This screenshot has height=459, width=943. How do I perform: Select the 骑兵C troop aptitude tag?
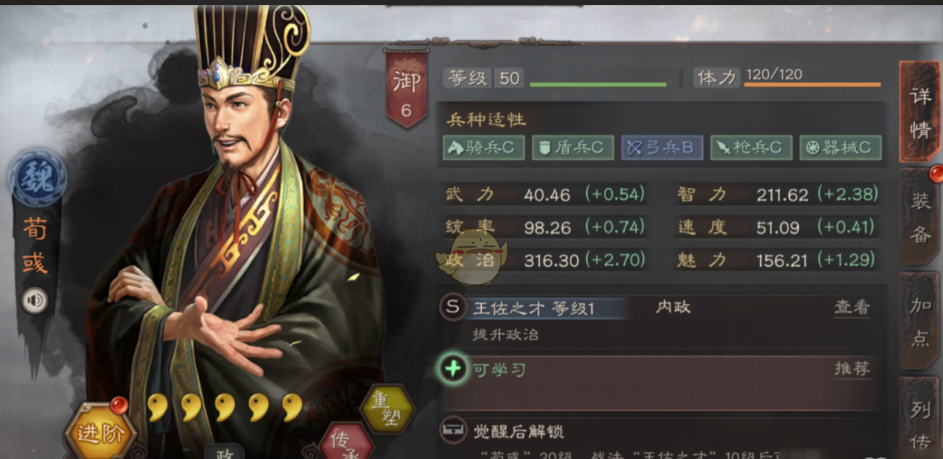484,148
